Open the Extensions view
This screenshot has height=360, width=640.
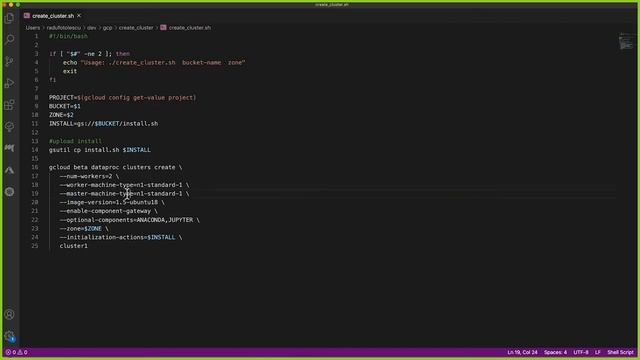coord(9,105)
